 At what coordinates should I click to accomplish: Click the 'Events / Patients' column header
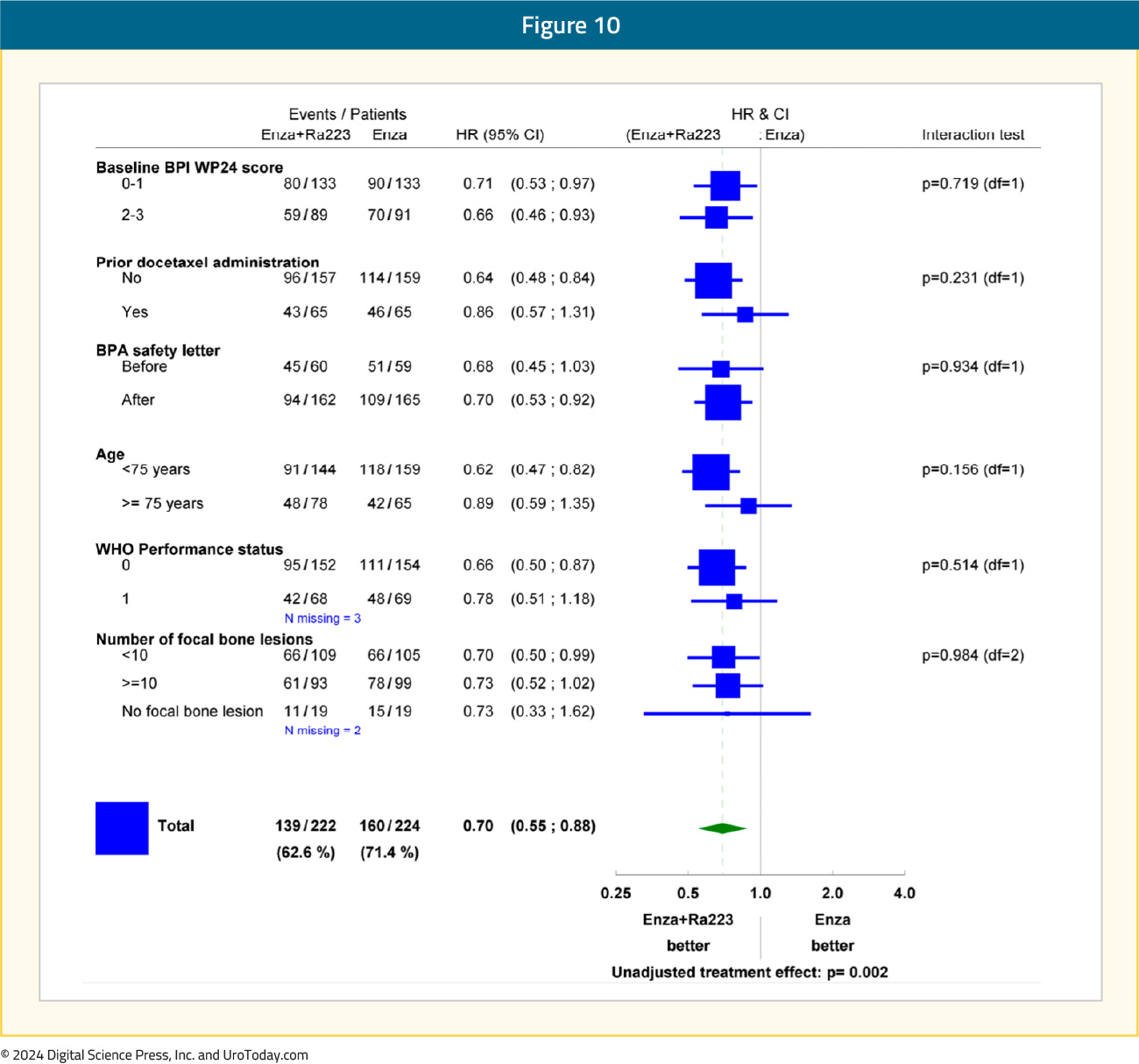348,115
